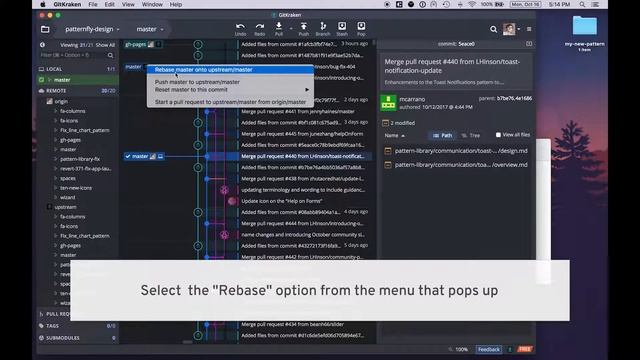Select origin wizard branch
The height and width of the screenshot is (360, 640).
(68, 198)
